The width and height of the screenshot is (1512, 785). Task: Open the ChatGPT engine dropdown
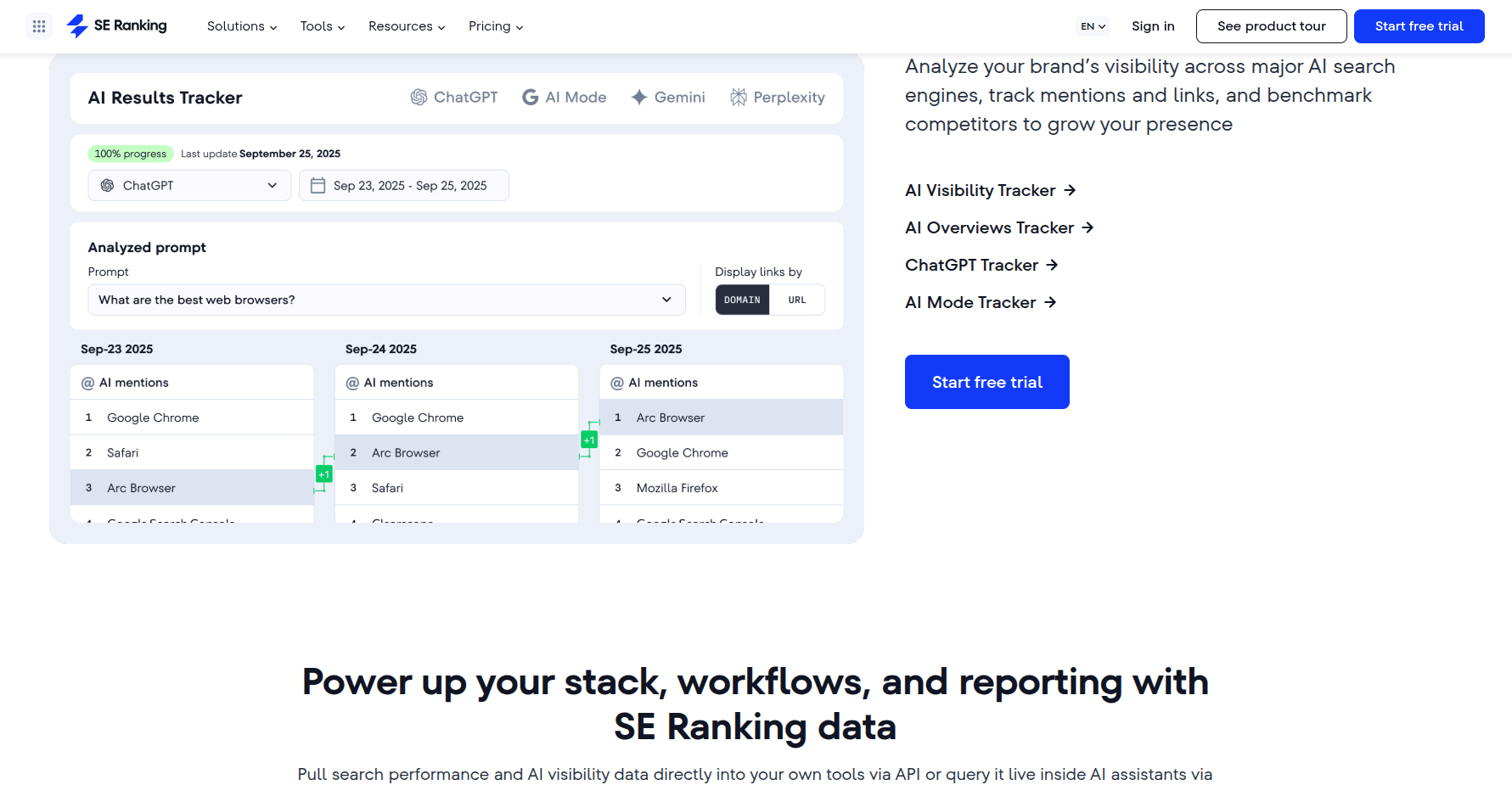point(189,186)
